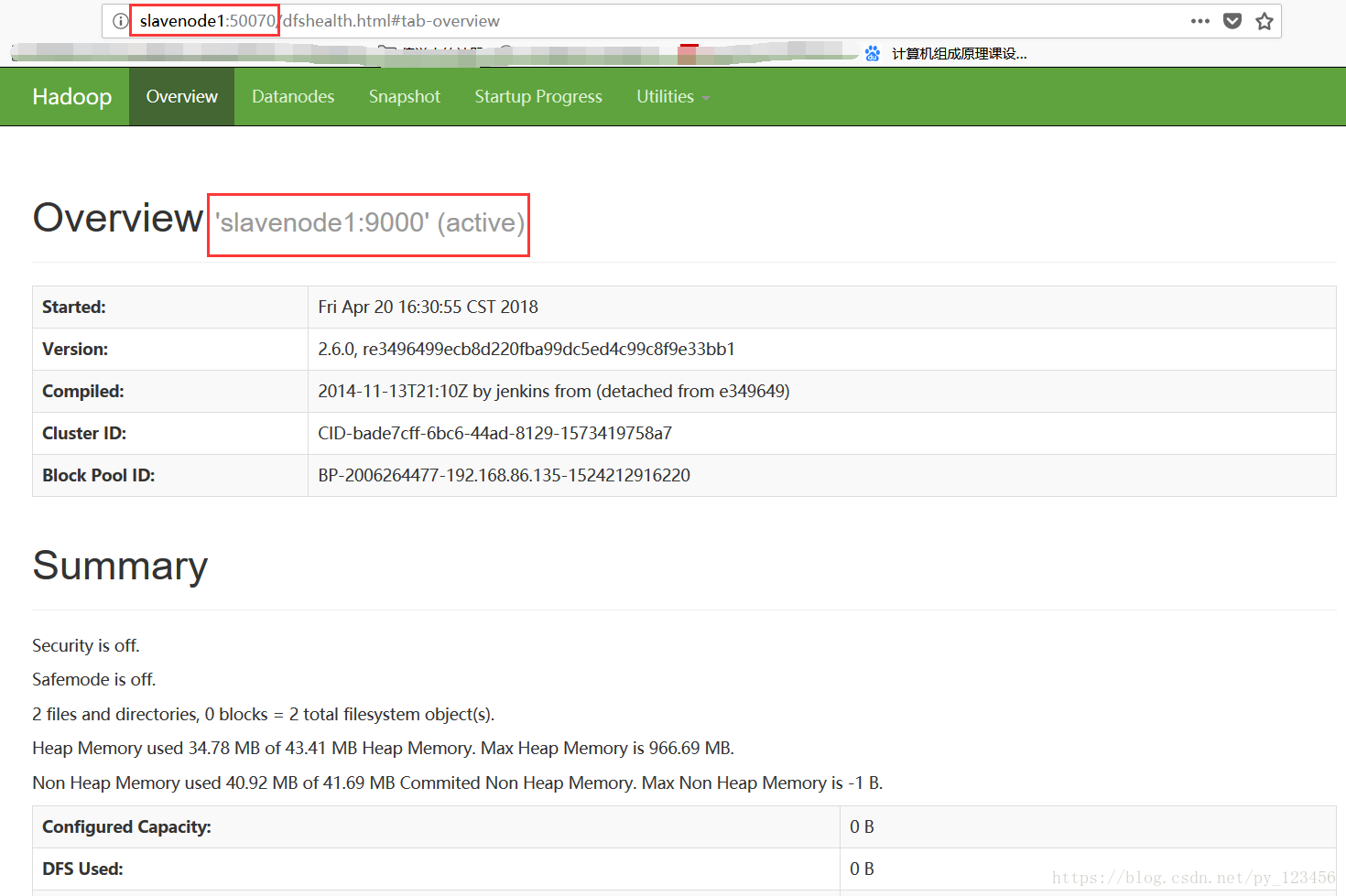The height and width of the screenshot is (896, 1346).
Task: Click the 'Configured Capacity:' label
Action: click(126, 826)
